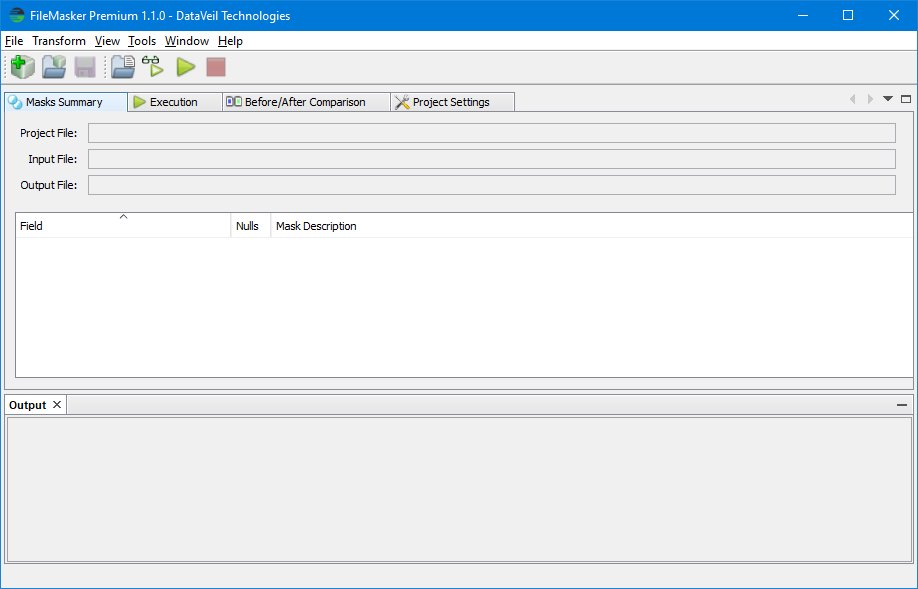Click the Save floppy disk icon
This screenshot has height=589, width=918.
(85, 67)
